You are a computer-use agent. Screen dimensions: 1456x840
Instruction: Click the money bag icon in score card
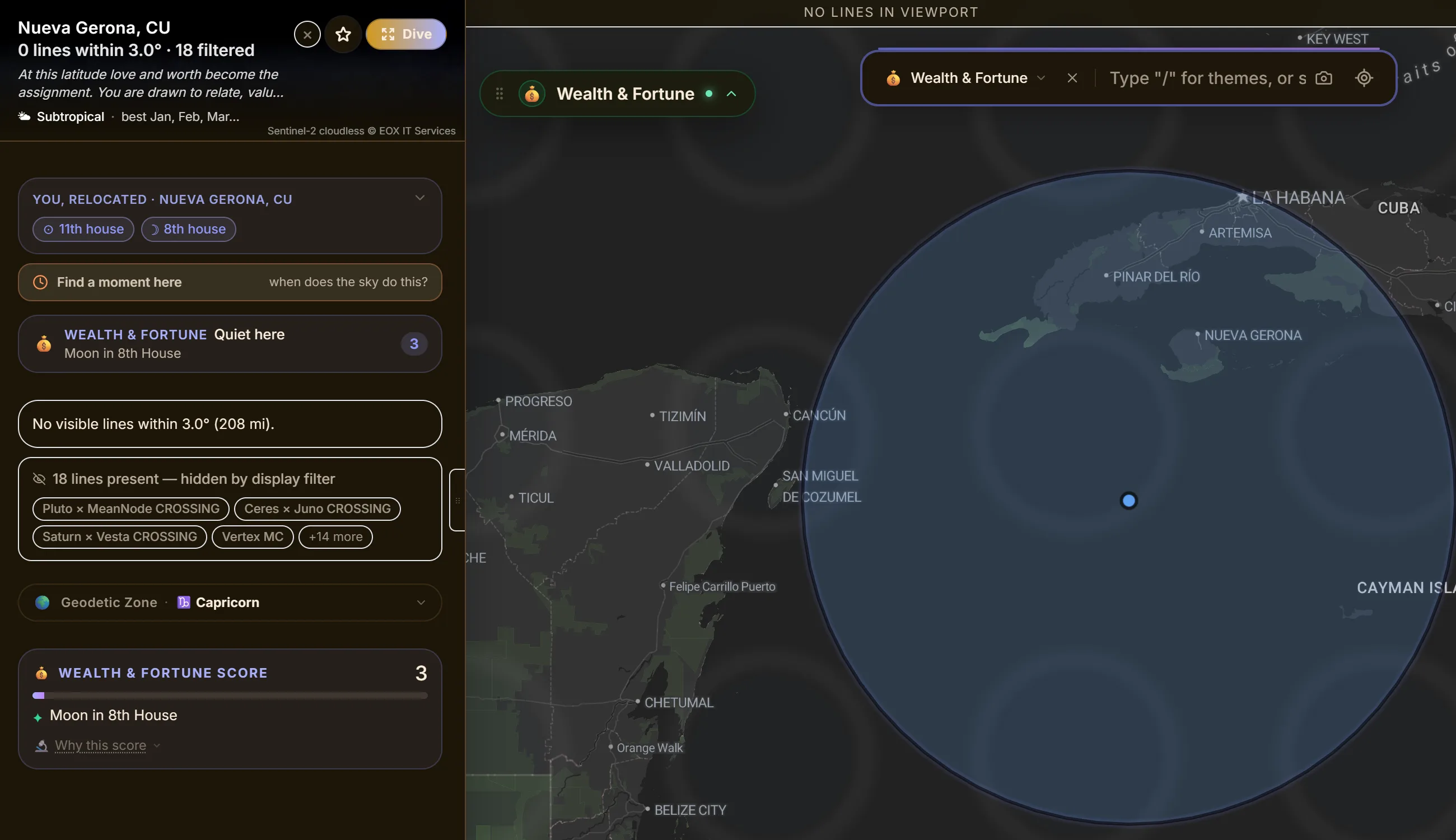41,673
